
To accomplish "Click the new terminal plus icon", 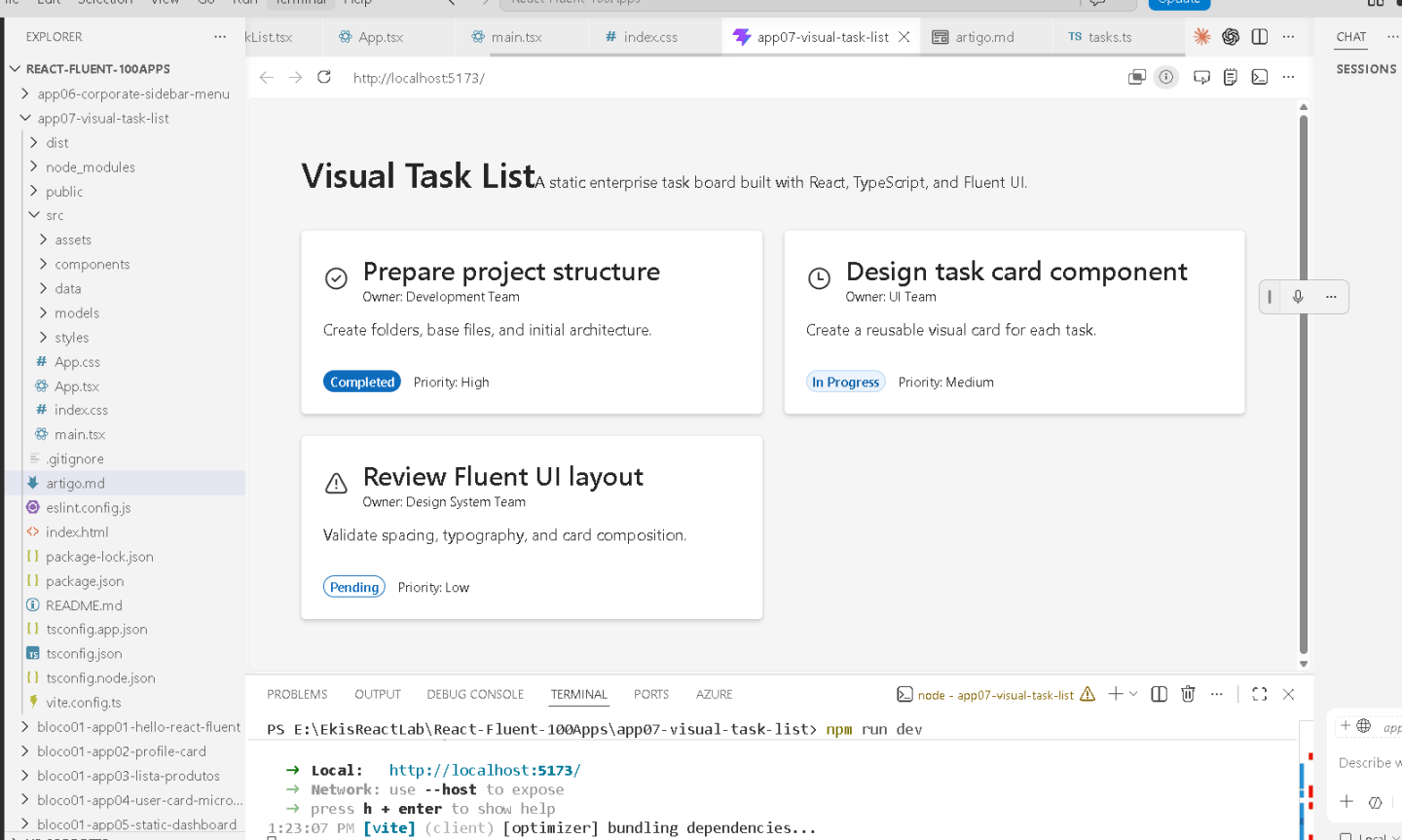I will tap(1116, 694).
